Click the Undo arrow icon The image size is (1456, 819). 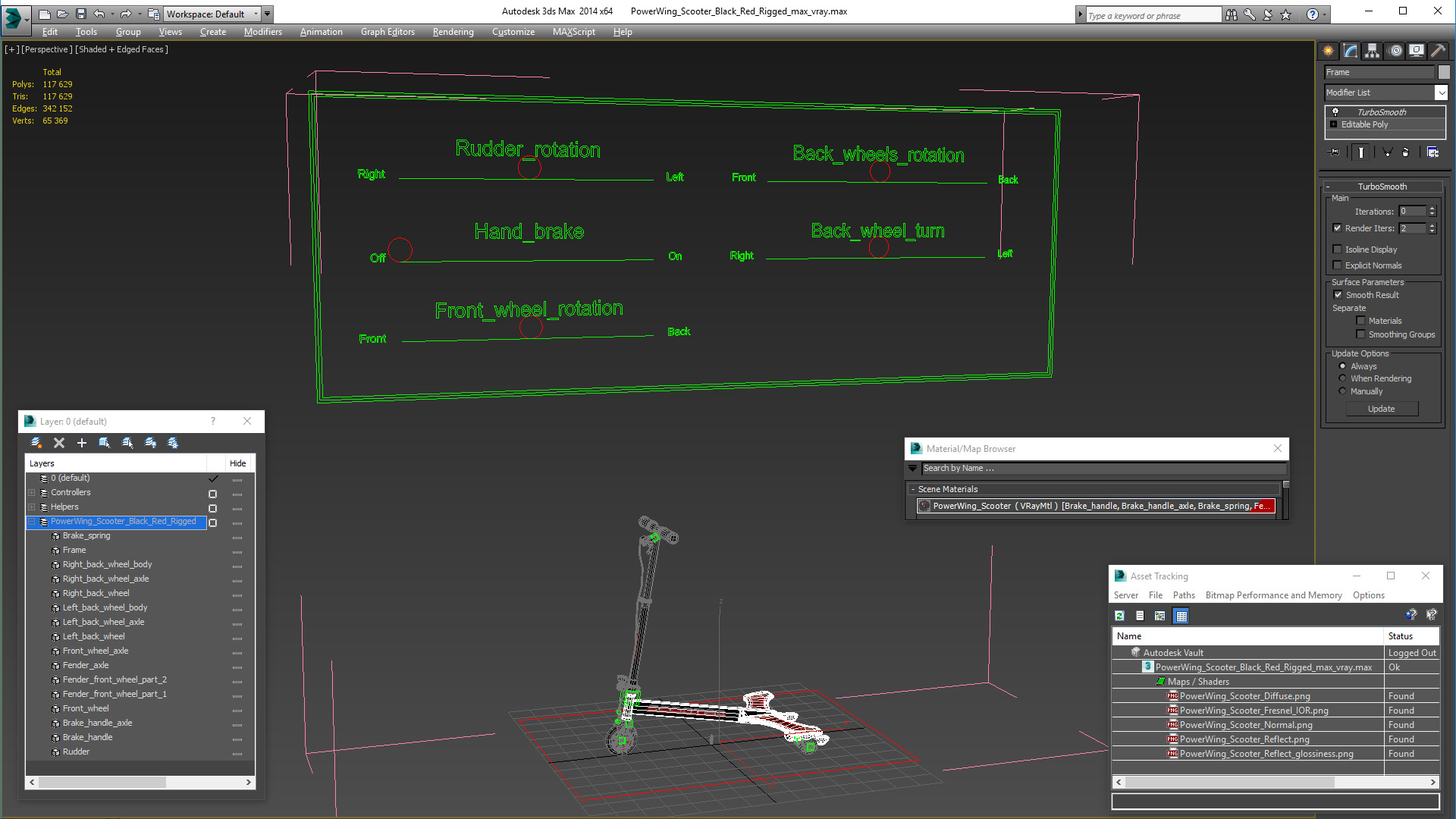[99, 14]
